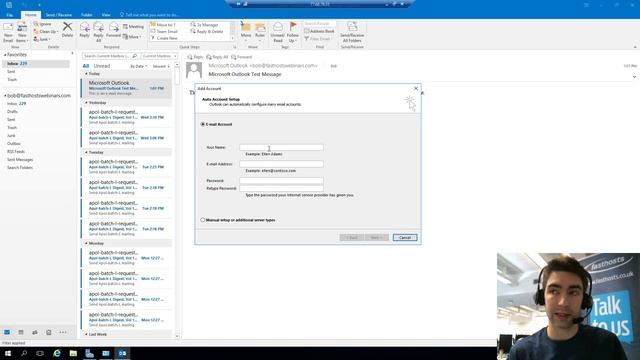
Task: Click the Search Current Mailbox box
Action: click(x=107, y=56)
